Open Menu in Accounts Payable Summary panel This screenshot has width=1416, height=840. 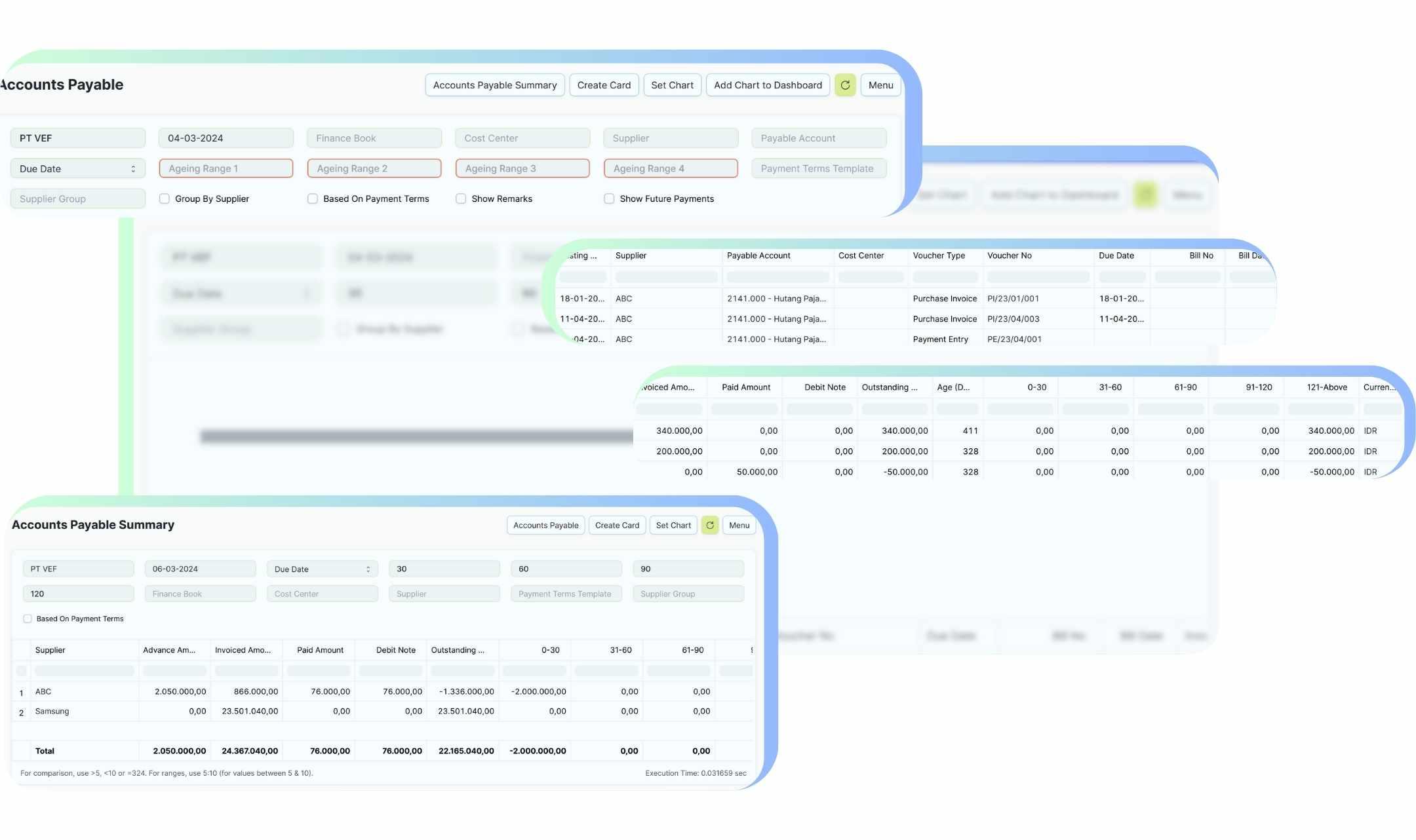(x=739, y=525)
